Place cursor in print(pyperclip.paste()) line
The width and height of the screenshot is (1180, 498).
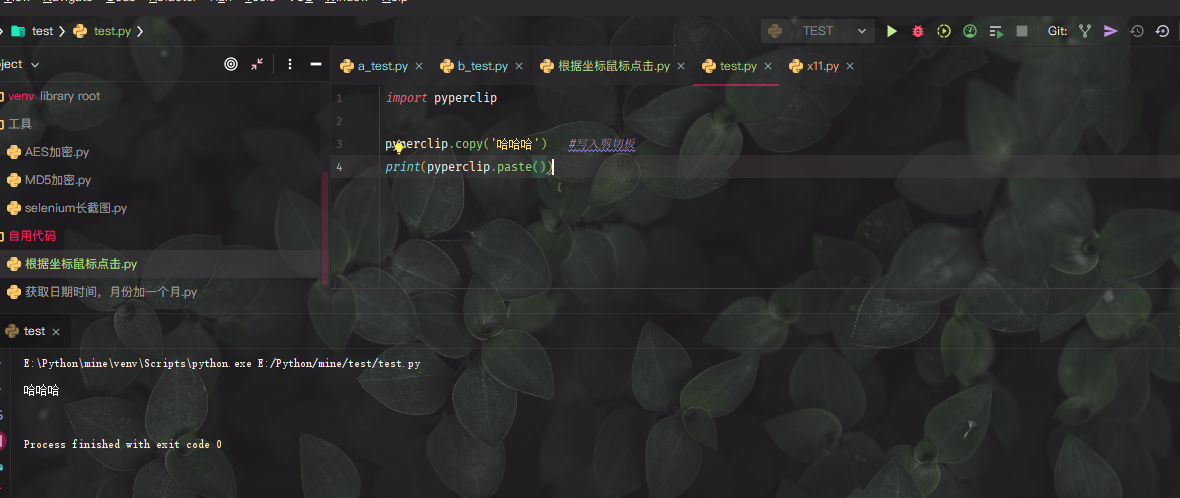click(470, 166)
